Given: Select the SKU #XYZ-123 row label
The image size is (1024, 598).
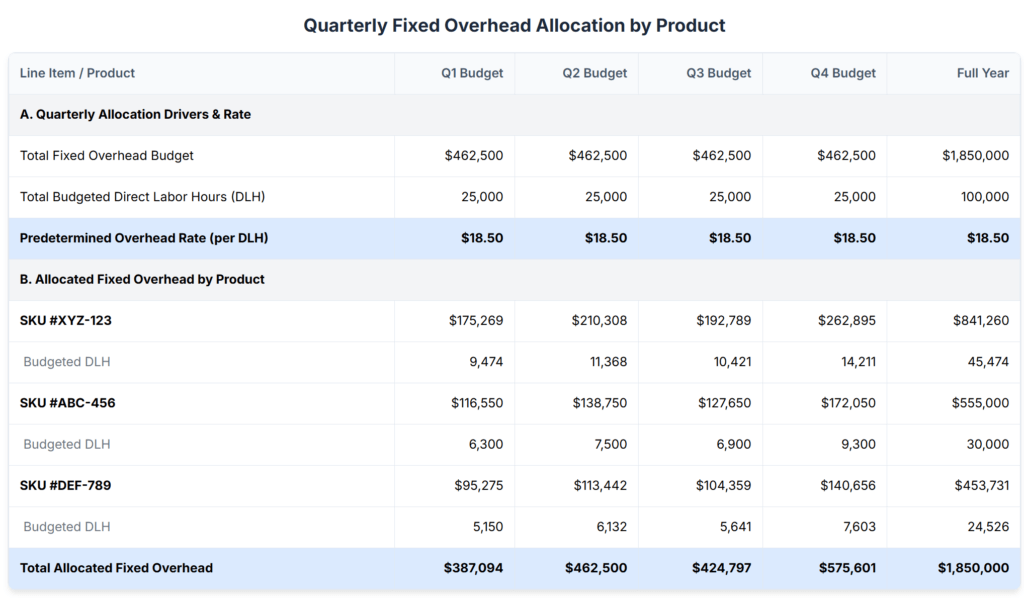Looking at the screenshot, I should 65,321.
